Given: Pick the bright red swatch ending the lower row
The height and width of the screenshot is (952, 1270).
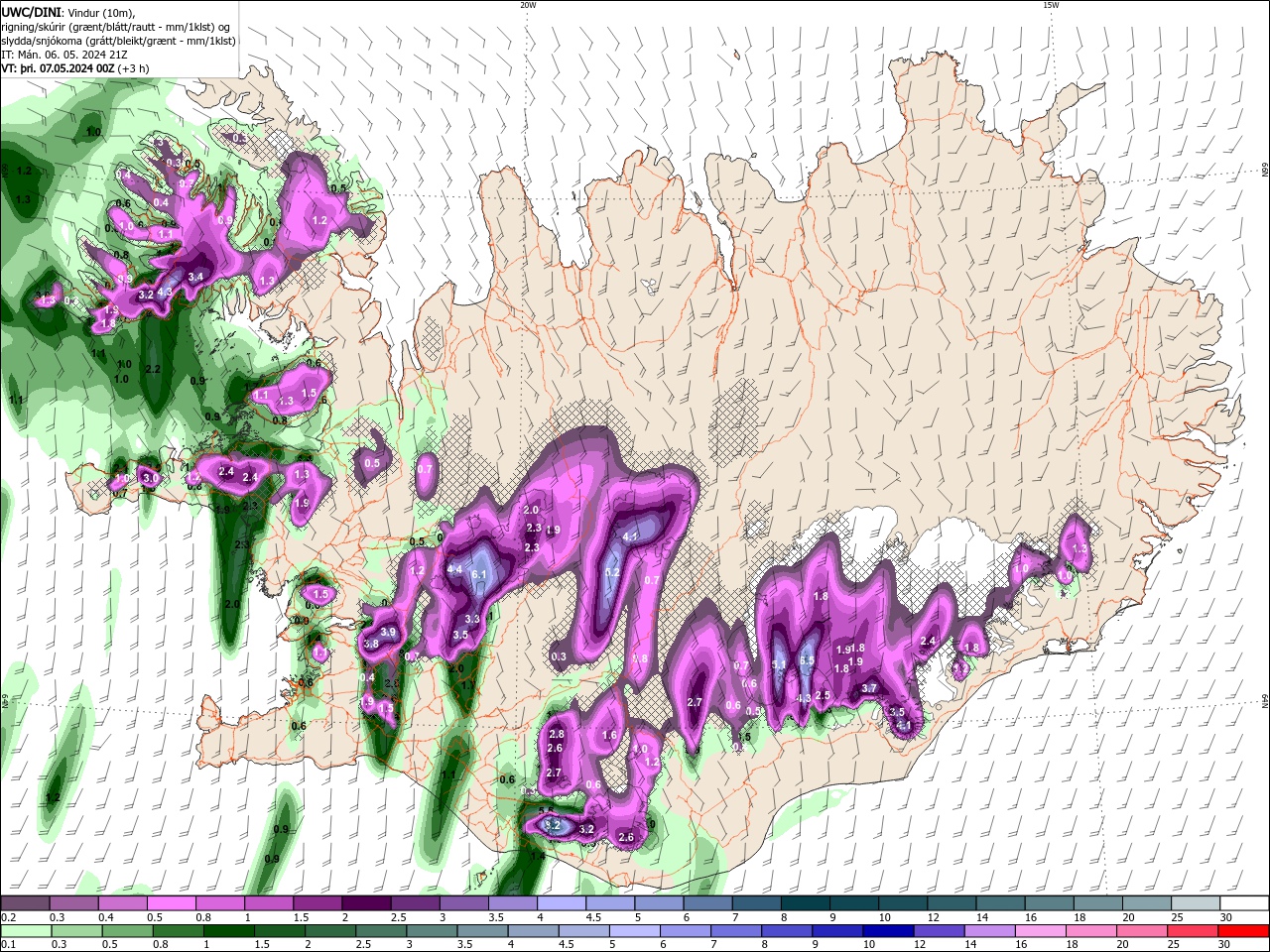Looking at the screenshot, I should [x=1245, y=931].
